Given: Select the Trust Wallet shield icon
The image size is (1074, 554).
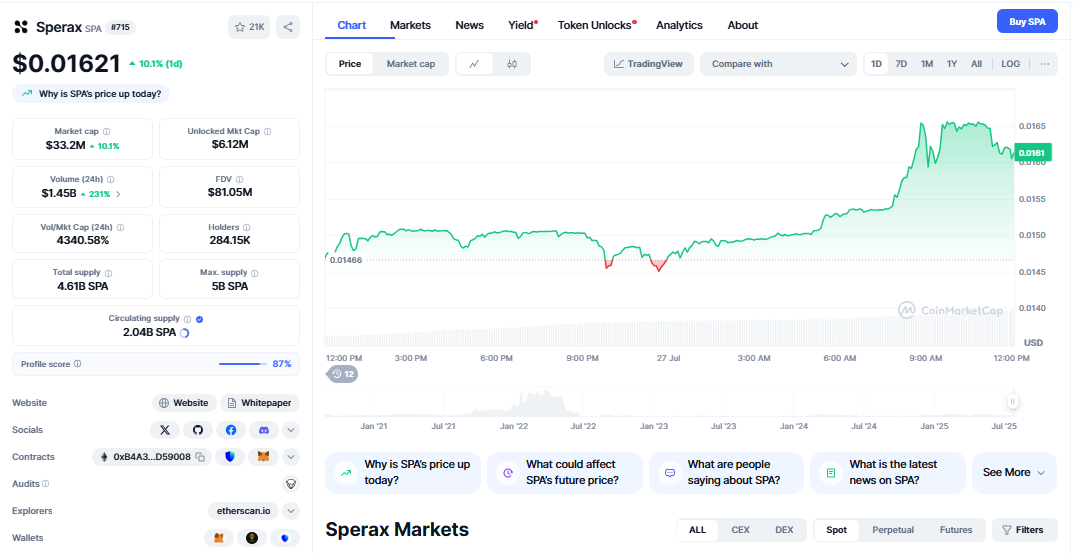Looking at the screenshot, I should pyautogui.click(x=285, y=538).
